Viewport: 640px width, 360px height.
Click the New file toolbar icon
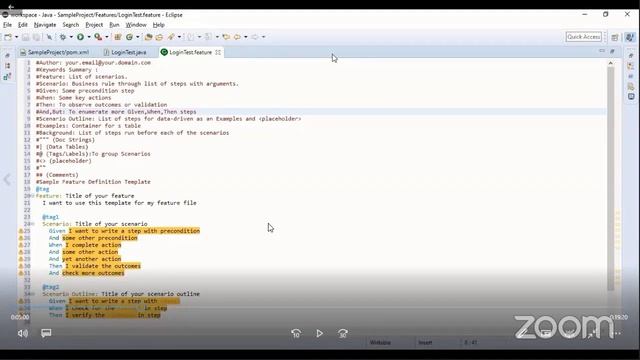[8, 37]
